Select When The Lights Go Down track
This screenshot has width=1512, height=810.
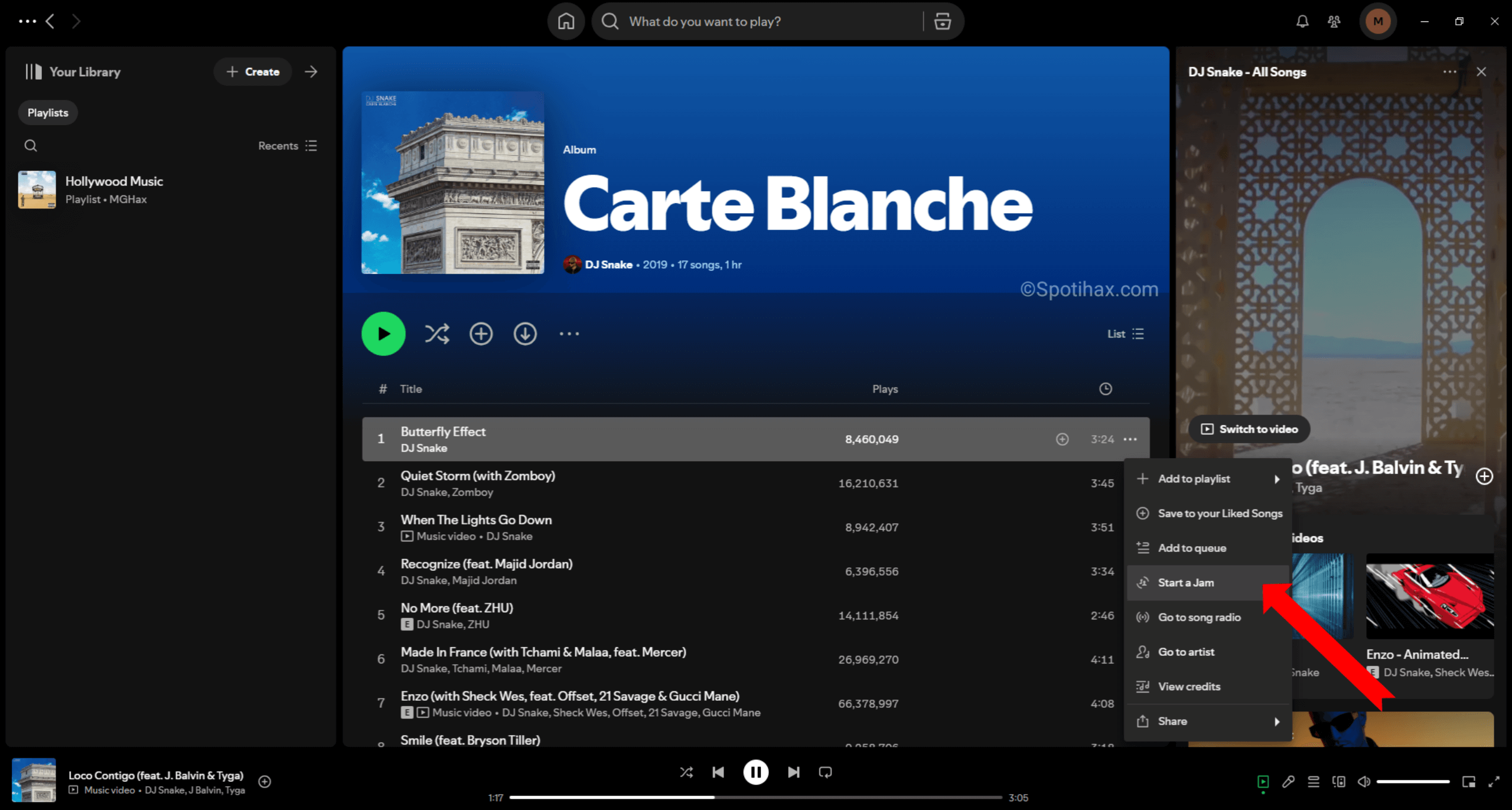pyautogui.click(x=755, y=528)
